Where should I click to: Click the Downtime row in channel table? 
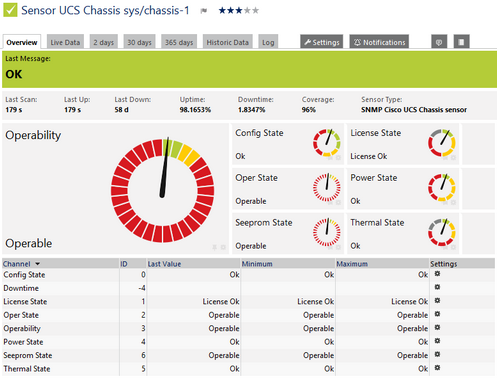point(248,288)
